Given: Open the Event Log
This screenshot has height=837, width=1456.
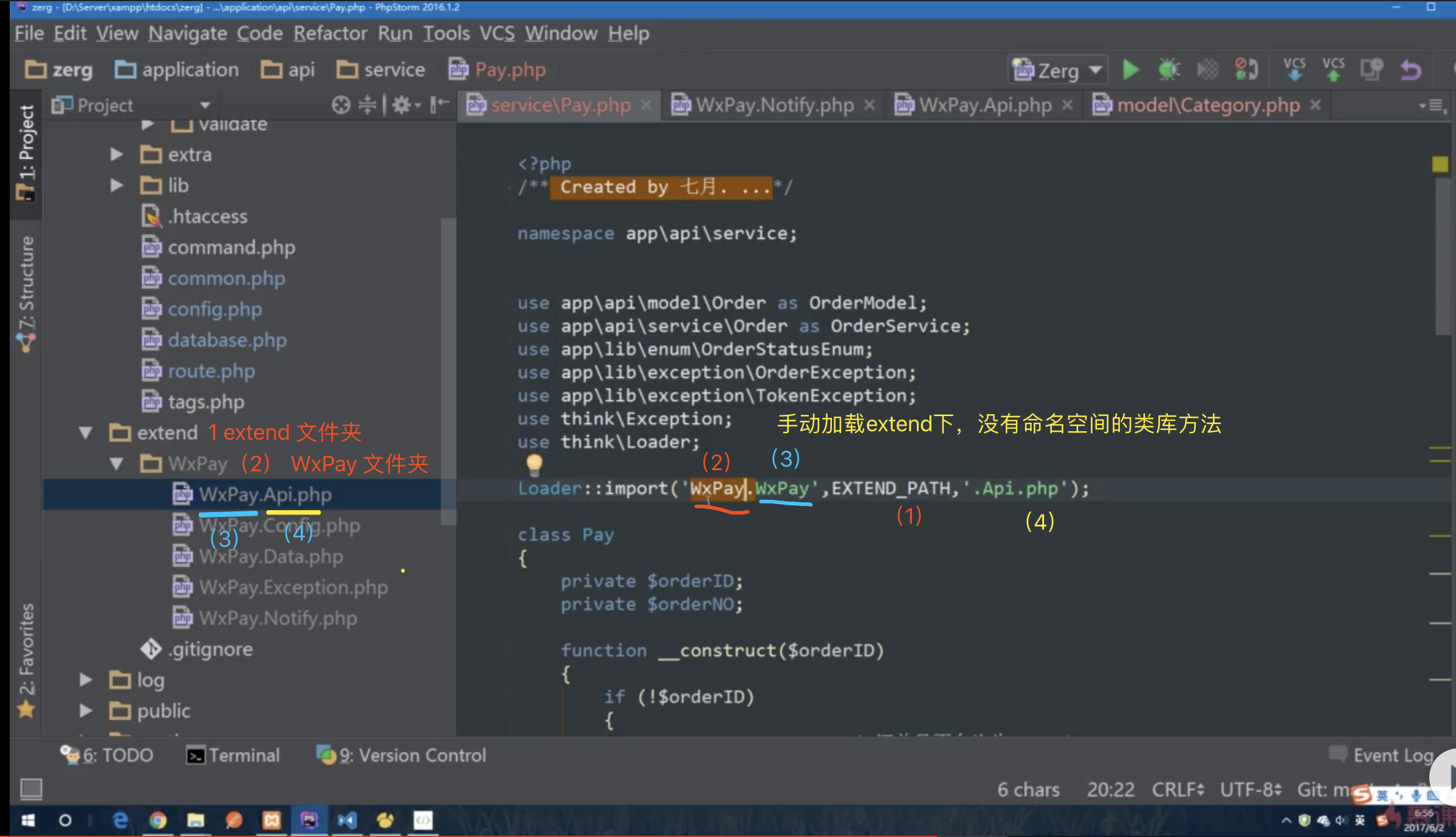Looking at the screenshot, I should coord(1381,756).
